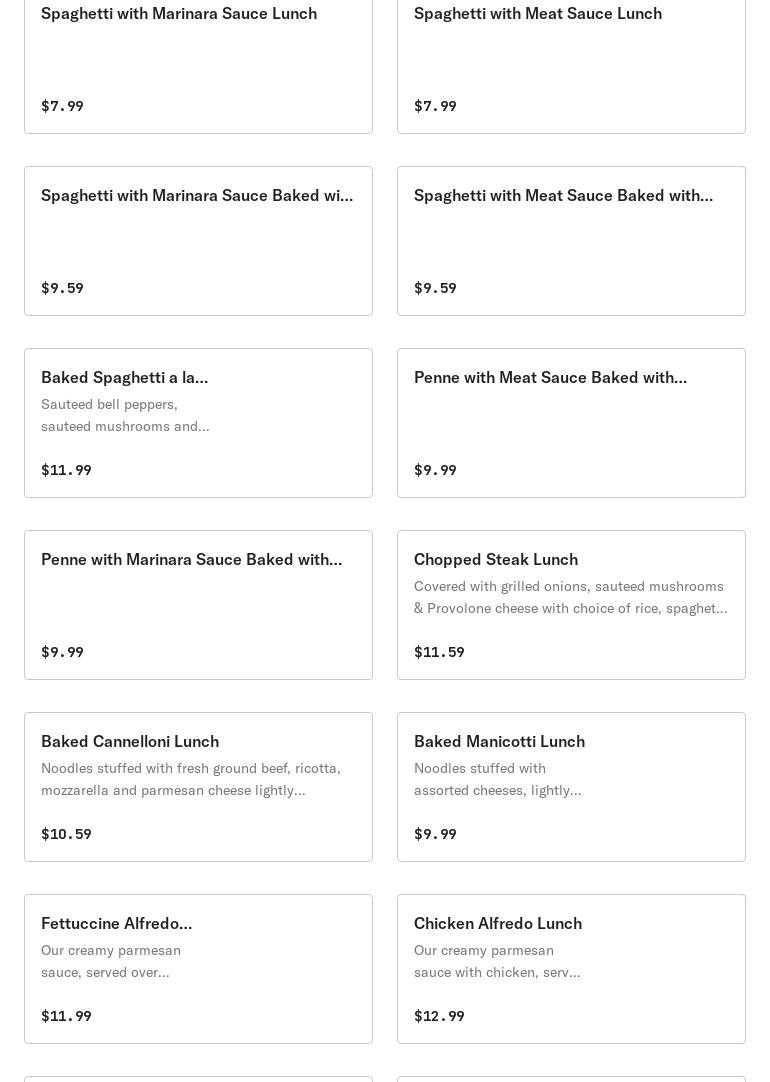Open Penne with Marinara Sauce Baked item
This screenshot has width=770, height=1082.
click(x=191, y=560)
